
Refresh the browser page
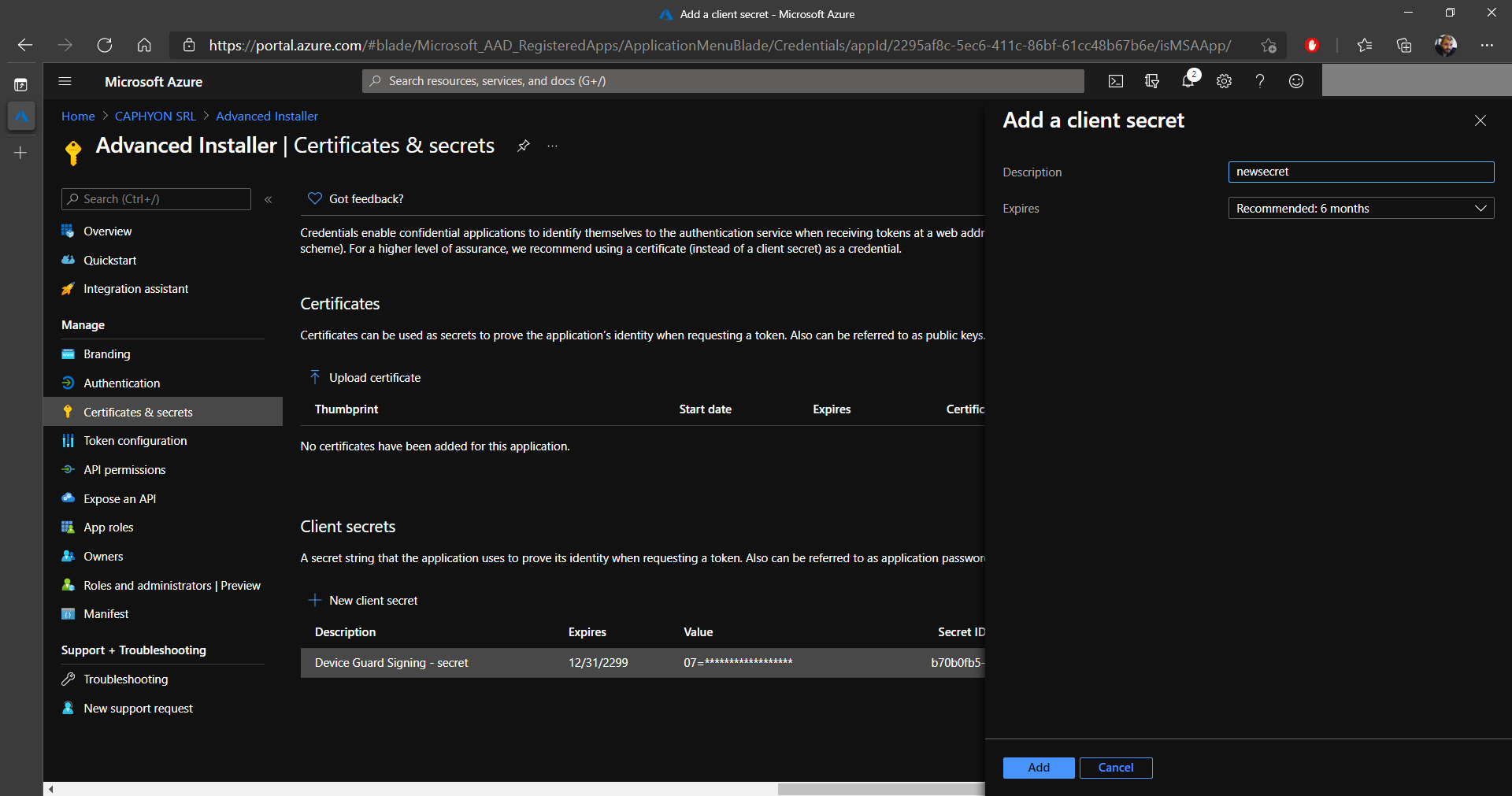(x=105, y=45)
